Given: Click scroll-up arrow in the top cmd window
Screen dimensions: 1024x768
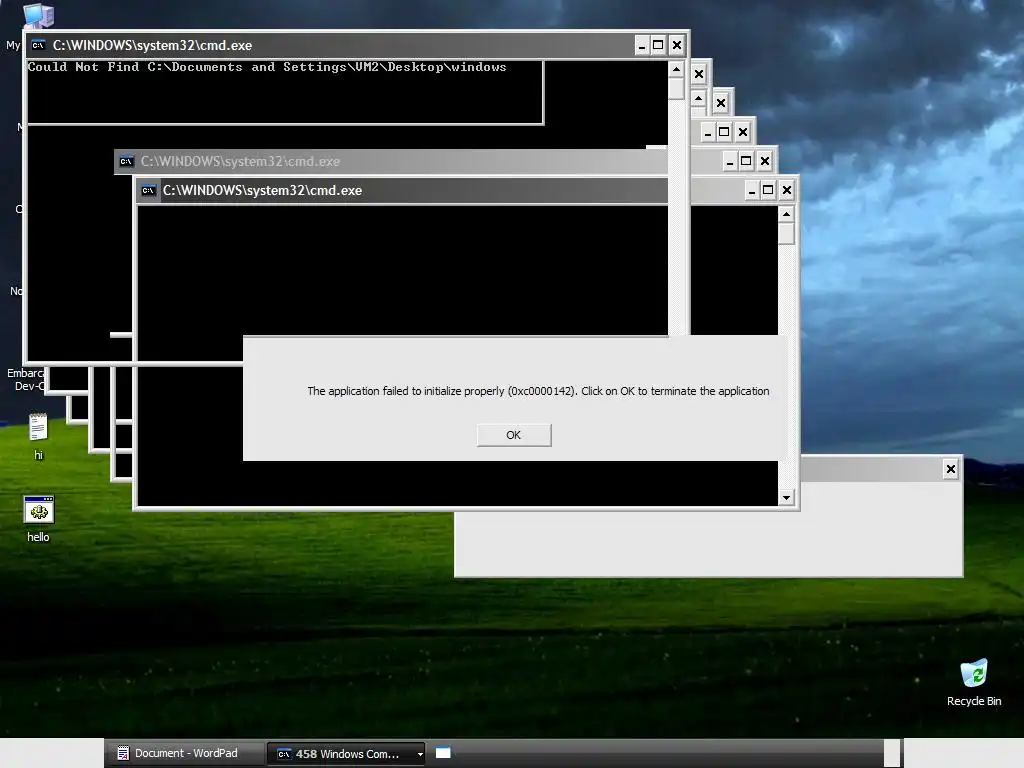Looking at the screenshot, I should pyautogui.click(x=677, y=69).
